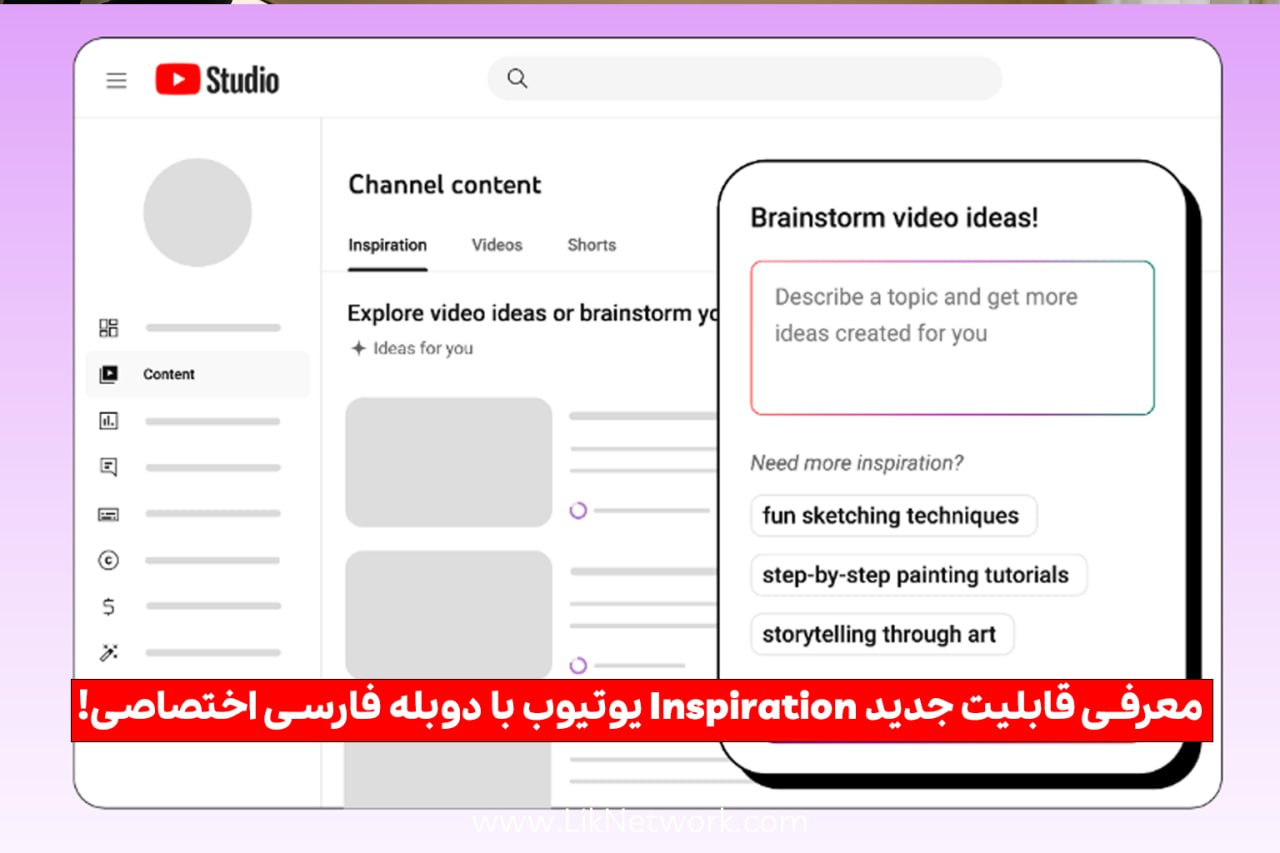Click the Channel content heading
1280x853 pixels.
click(445, 185)
